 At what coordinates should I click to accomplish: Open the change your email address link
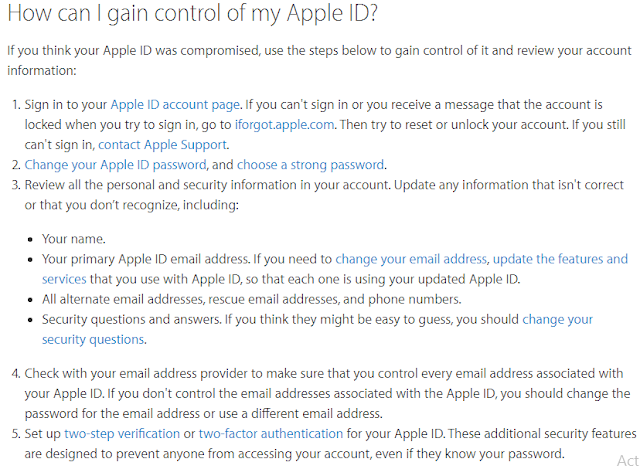pyautogui.click(x=411, y=259)
